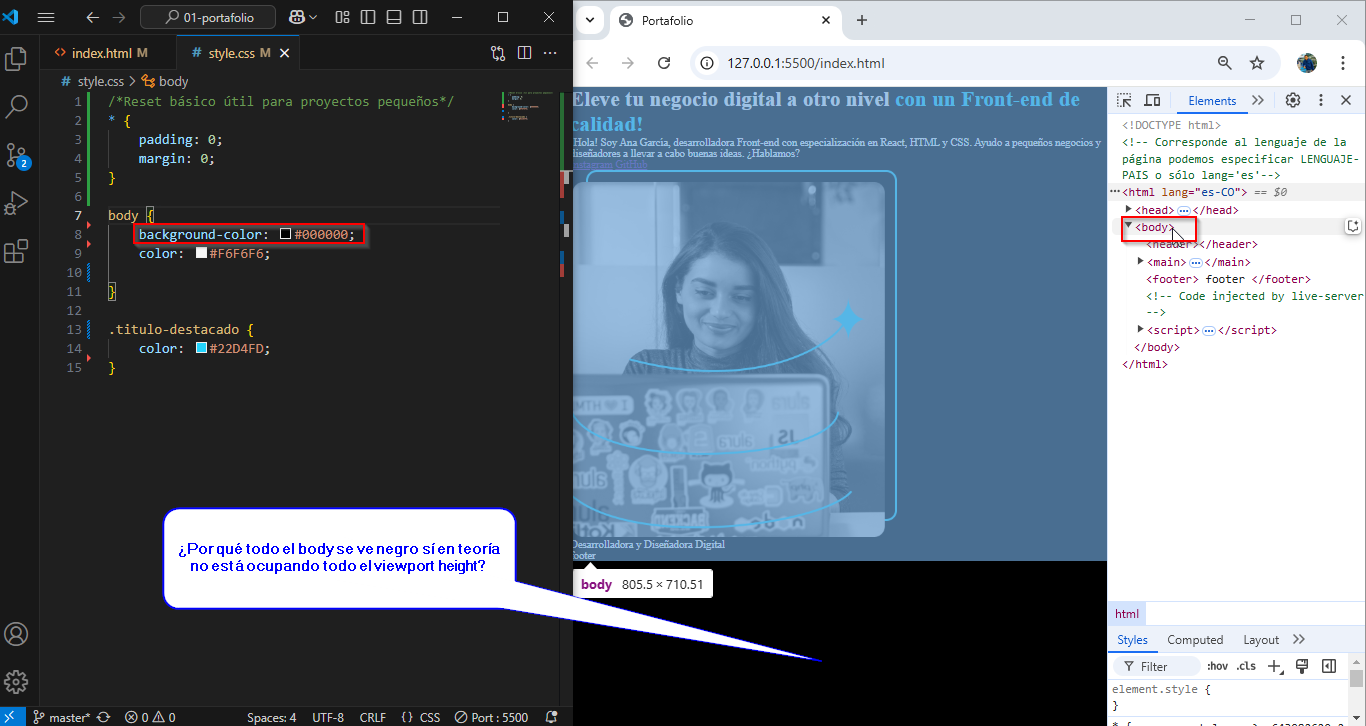Screen dimensions: 1366x726
Task: Go back in VS Code navigation history
Action: click(x=92, y=17)
